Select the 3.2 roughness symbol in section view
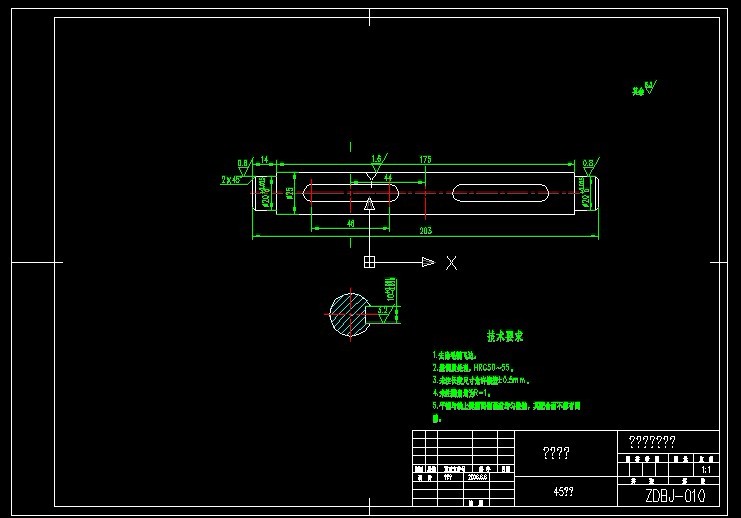Image resolution: width=741 pixels, height=518 pixels. coord(384,314)
